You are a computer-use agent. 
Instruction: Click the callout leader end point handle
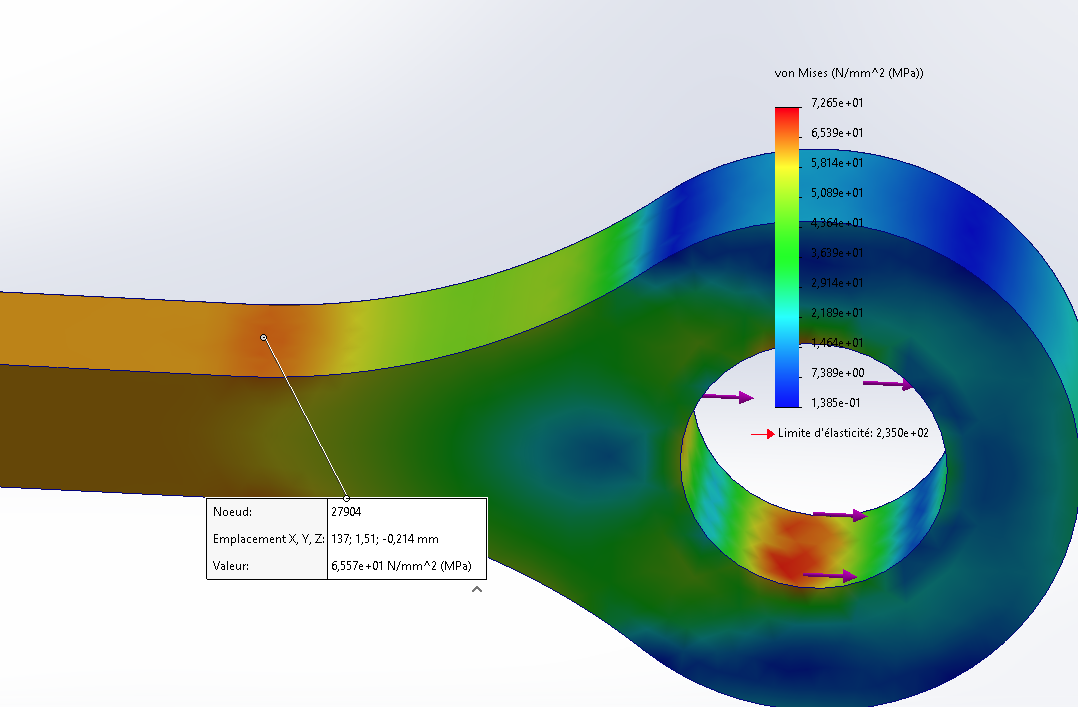tap(346, 498)
